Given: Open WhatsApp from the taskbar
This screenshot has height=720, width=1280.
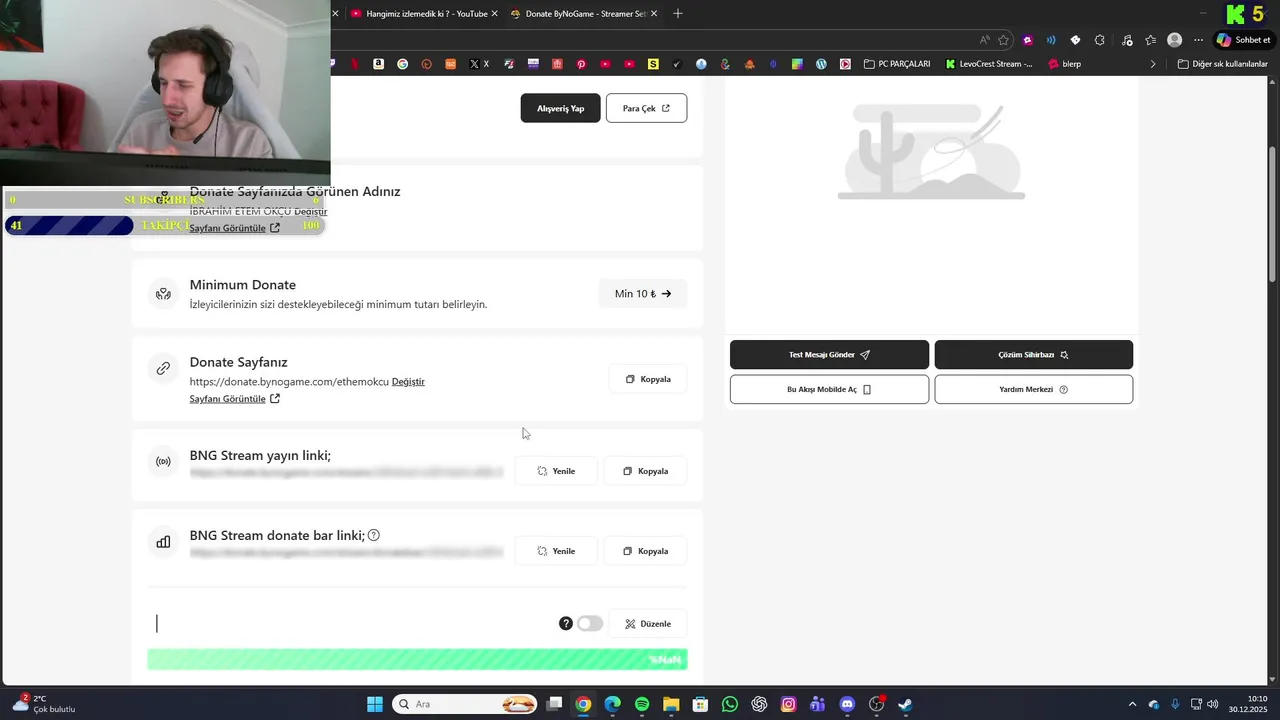Looking at the screenshot, I should point(730,704).
